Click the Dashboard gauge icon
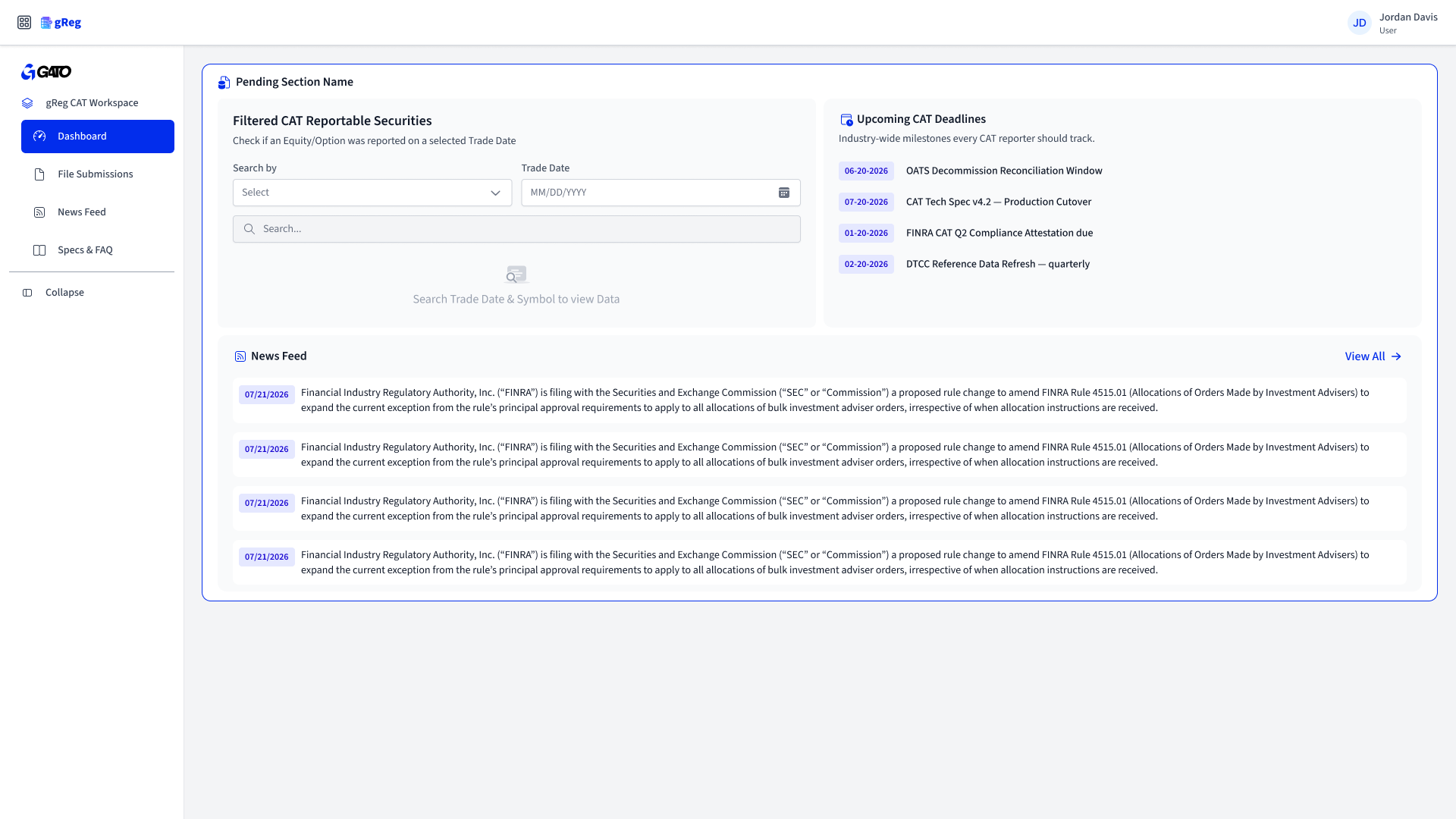Image resolution: width=1456 pixels, height=819 pixels. [x=39, y=136]
